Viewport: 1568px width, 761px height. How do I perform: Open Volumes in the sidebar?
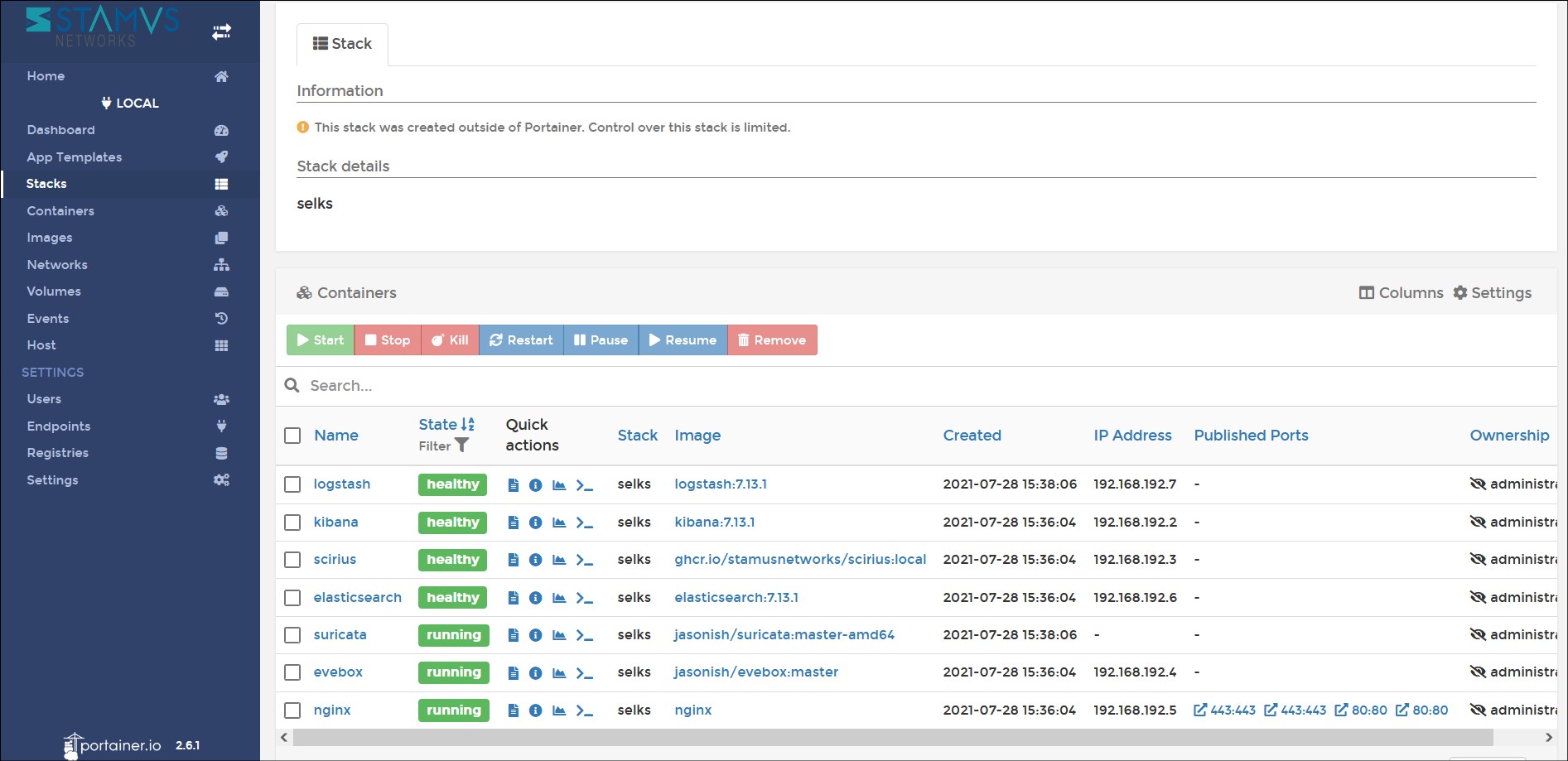[130, 291]
